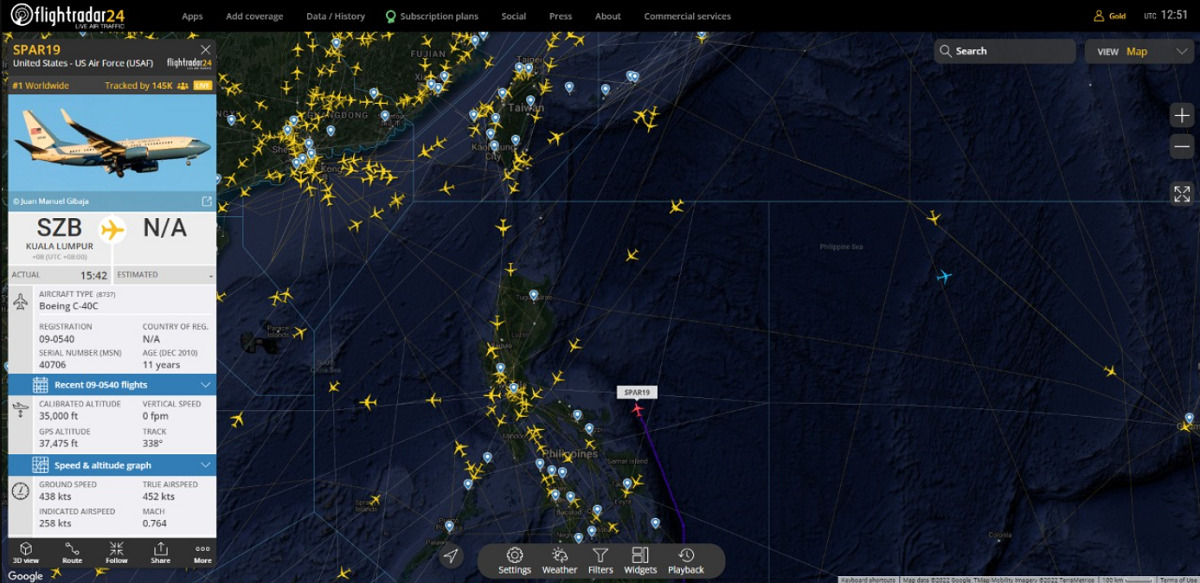
Task: Open the Data / History menu
Action: point(335,16)
